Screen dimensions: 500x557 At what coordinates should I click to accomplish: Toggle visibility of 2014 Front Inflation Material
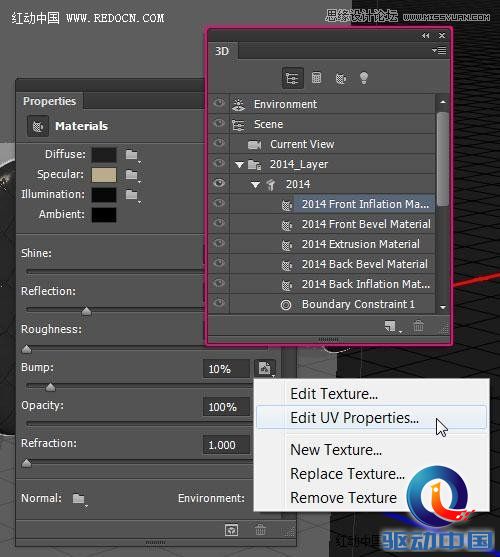pos(219,203)
